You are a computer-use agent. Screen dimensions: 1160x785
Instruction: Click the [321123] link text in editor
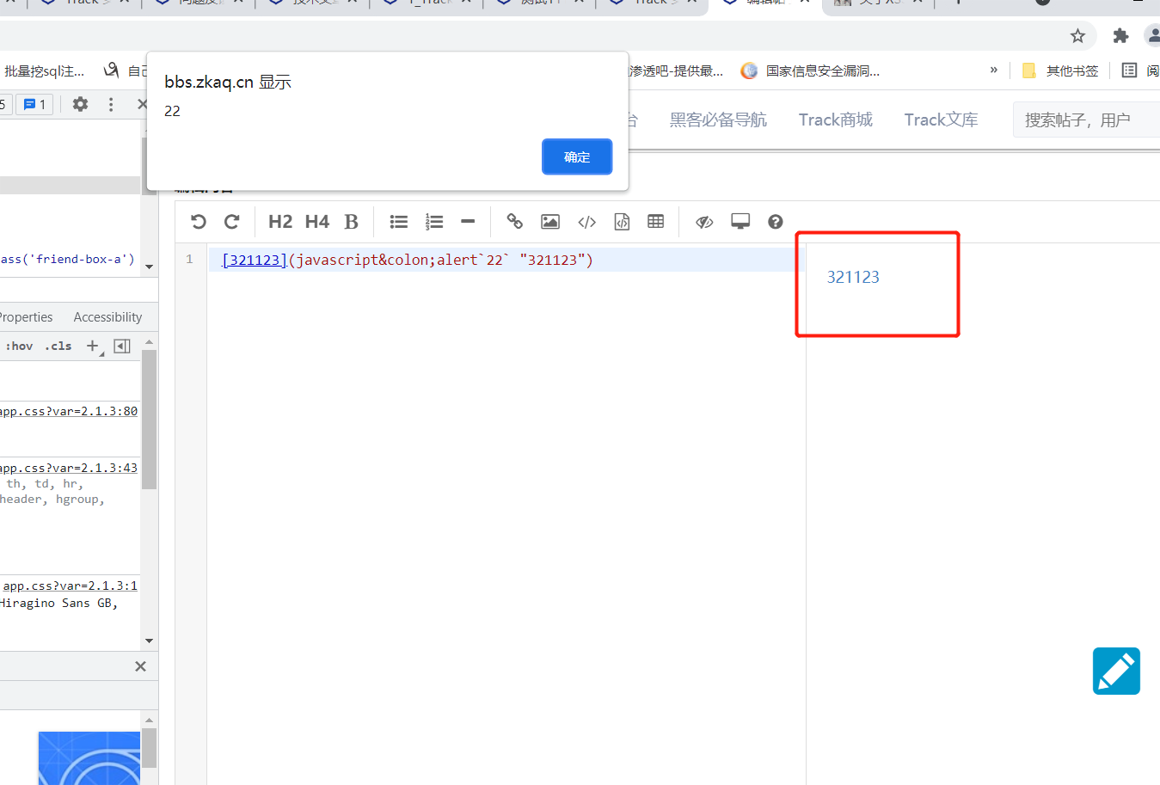tap(254, 260)
